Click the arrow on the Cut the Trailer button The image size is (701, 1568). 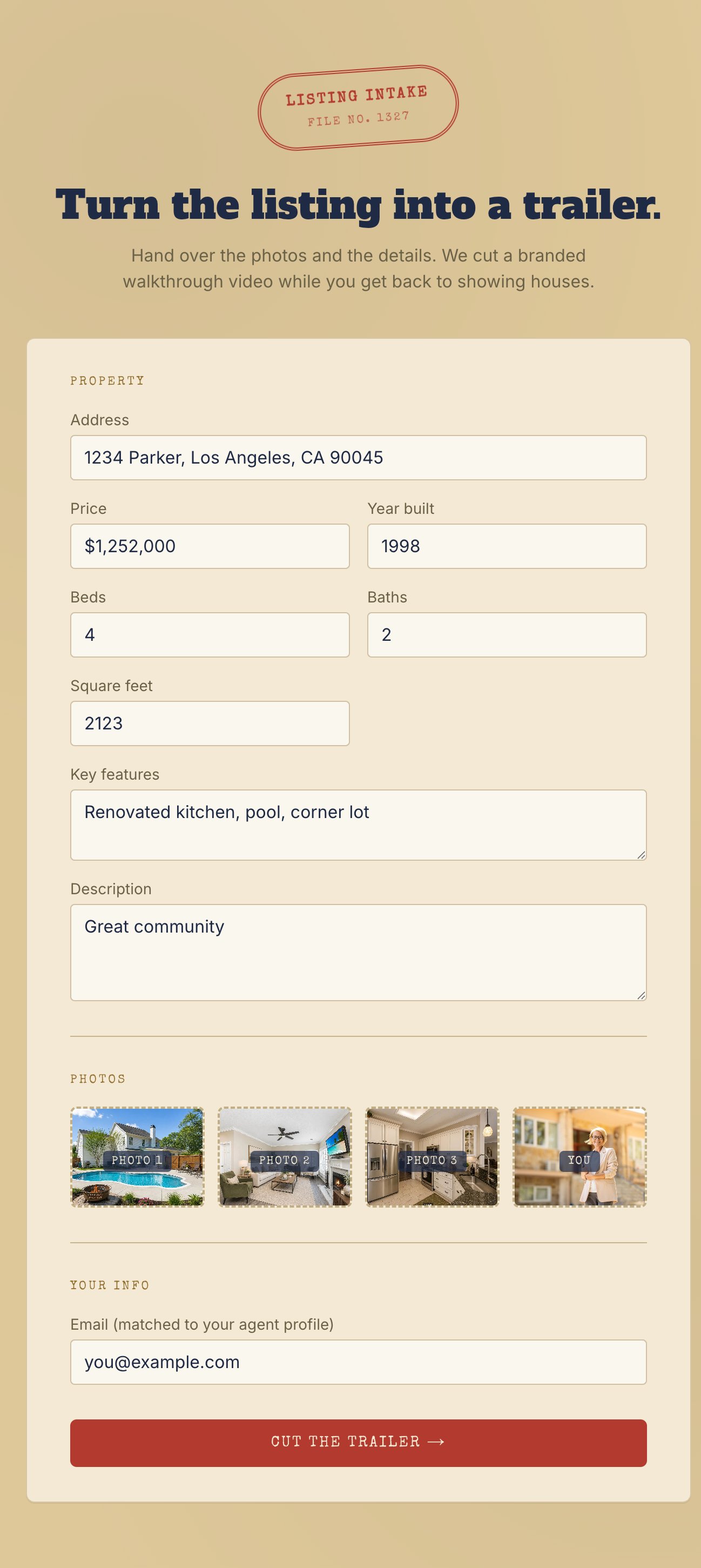pos(436,1442)
